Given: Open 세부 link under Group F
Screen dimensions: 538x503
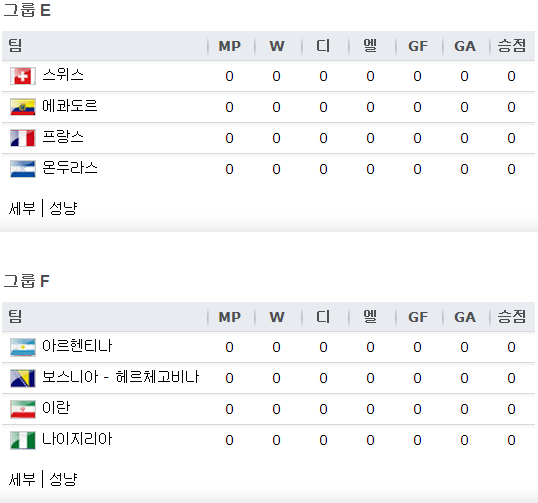Looking at the screenshot, I should tap(22, 479).
